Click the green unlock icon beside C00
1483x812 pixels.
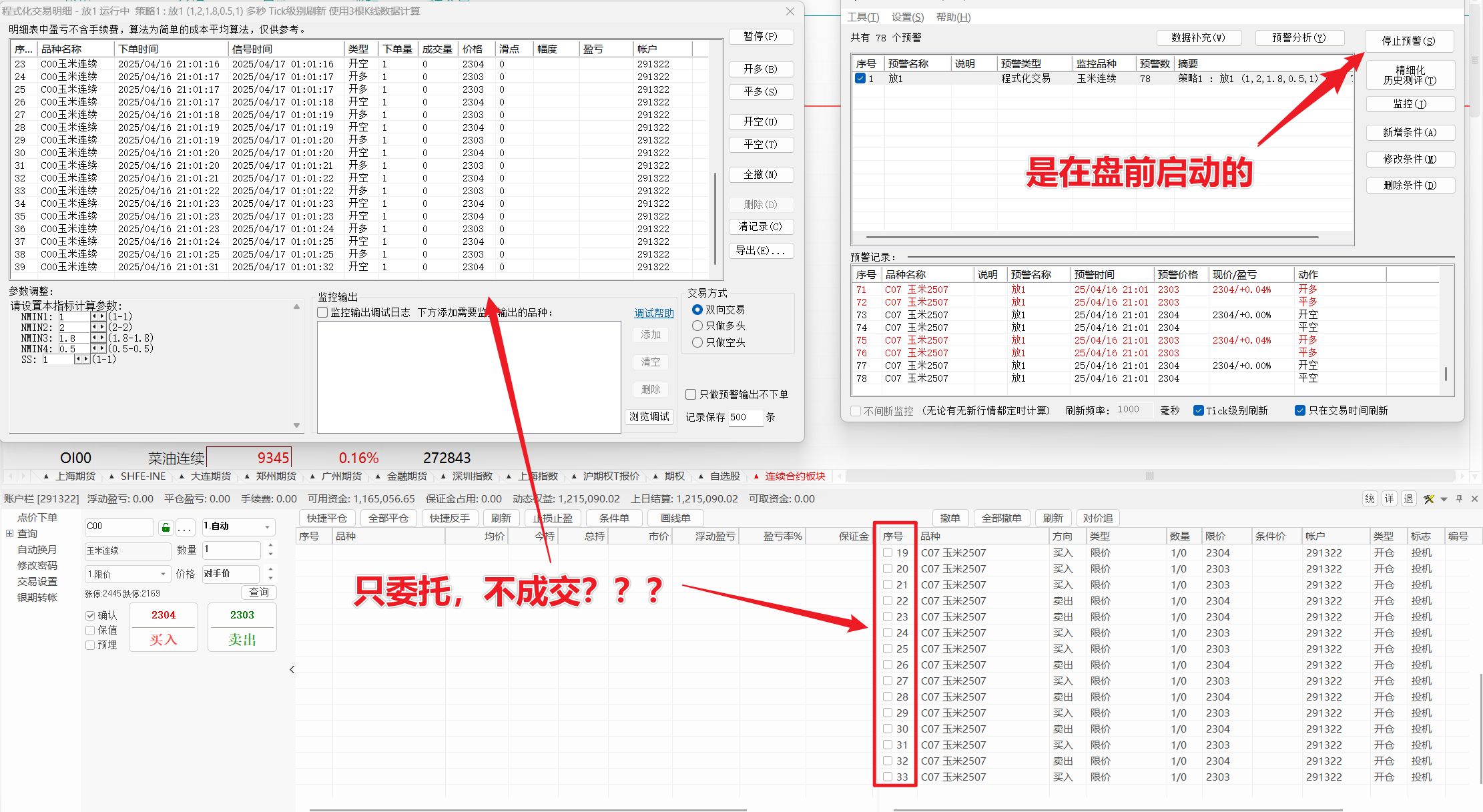pos(166,527)
